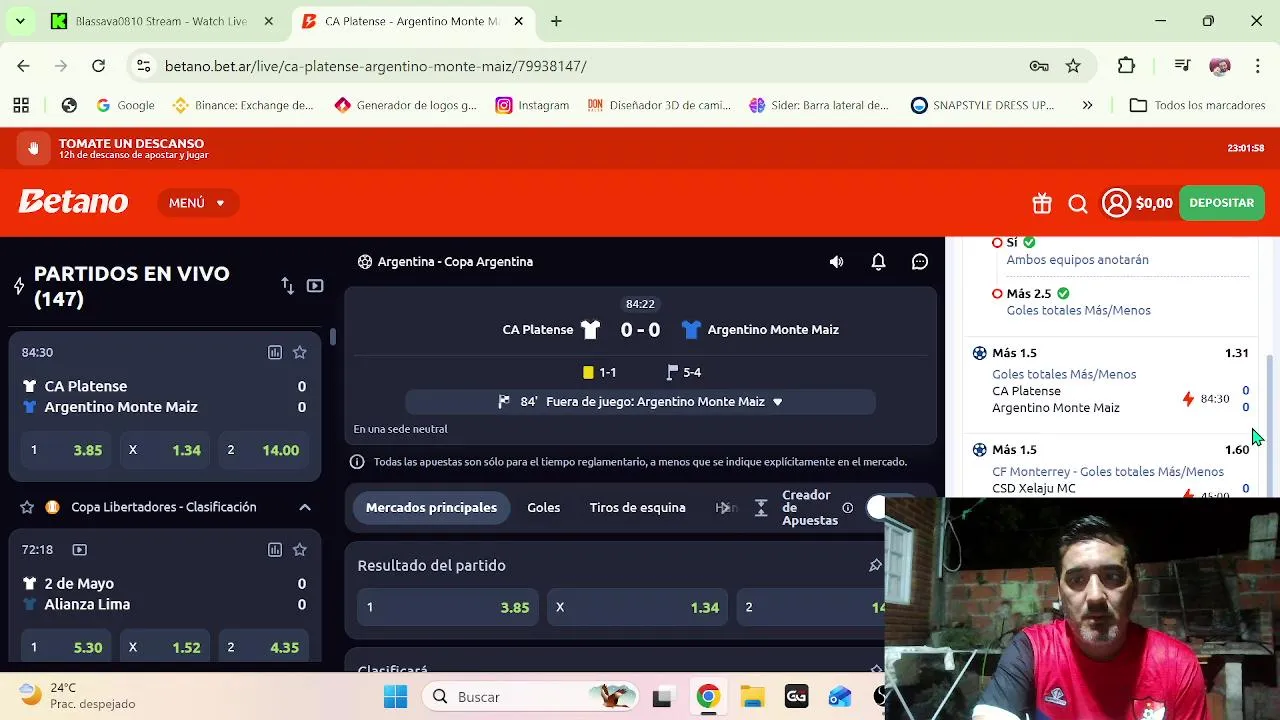This screenshot has height=720, width=1280.
Task: Click the live sort arrows icon
Action: tap(288, 286)
